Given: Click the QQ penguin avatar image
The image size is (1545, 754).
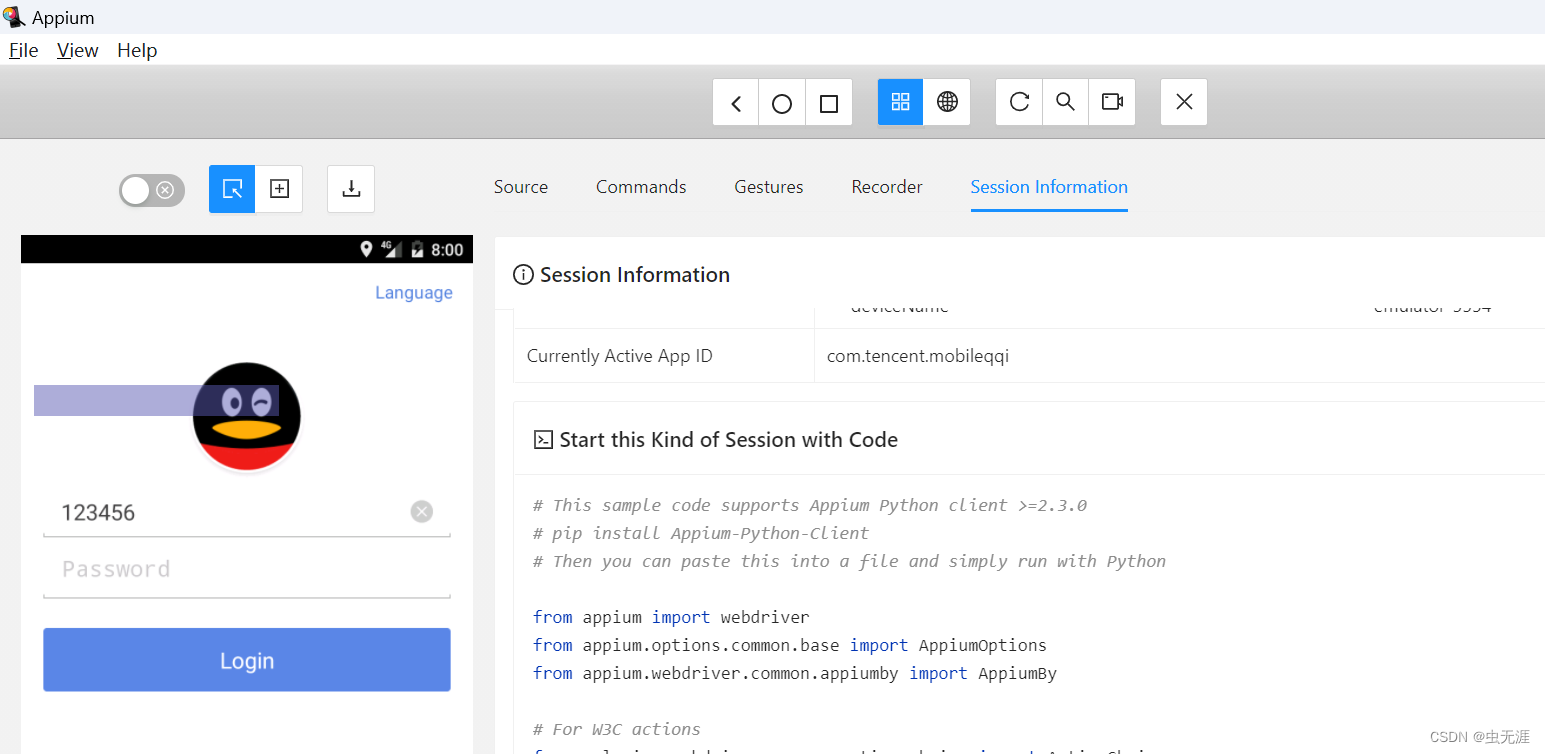Looking at the screenshot, I should tap(247, 416).
